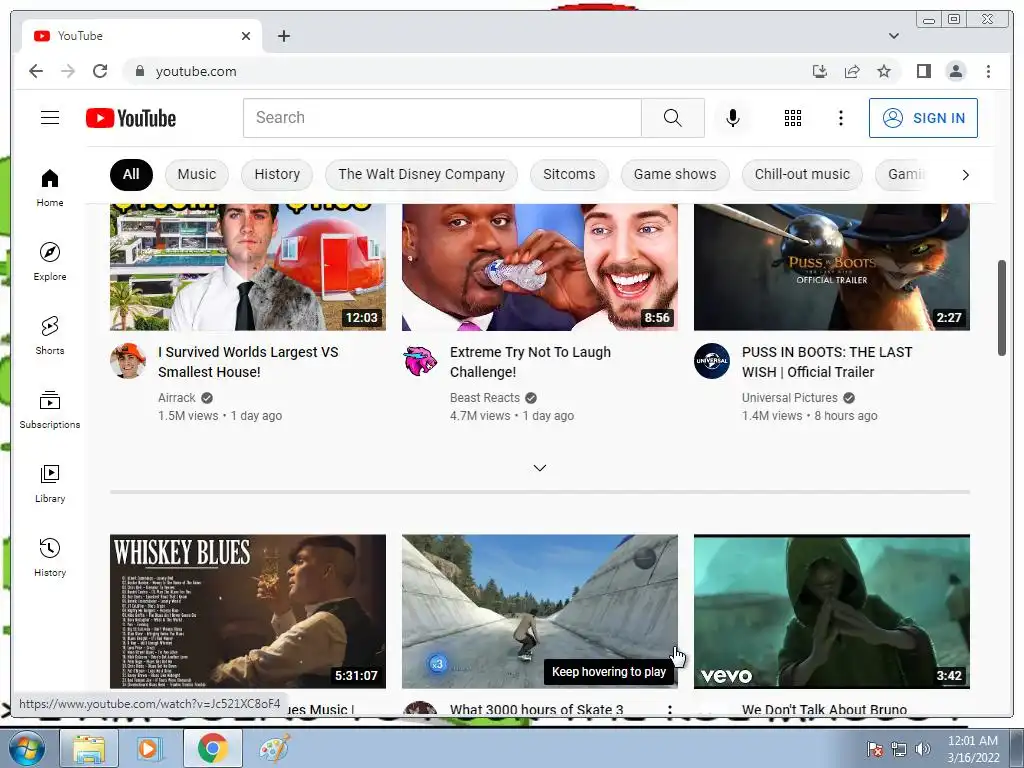Close the YouTube tab
Screen dimensions: 1024x768
[x=246, y=36]
